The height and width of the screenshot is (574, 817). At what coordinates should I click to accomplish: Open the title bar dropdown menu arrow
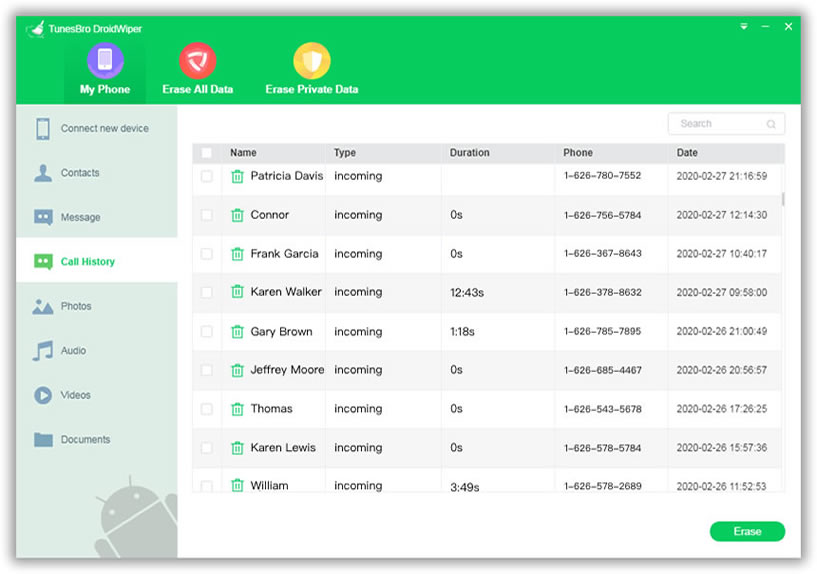[x=743, y=27]
